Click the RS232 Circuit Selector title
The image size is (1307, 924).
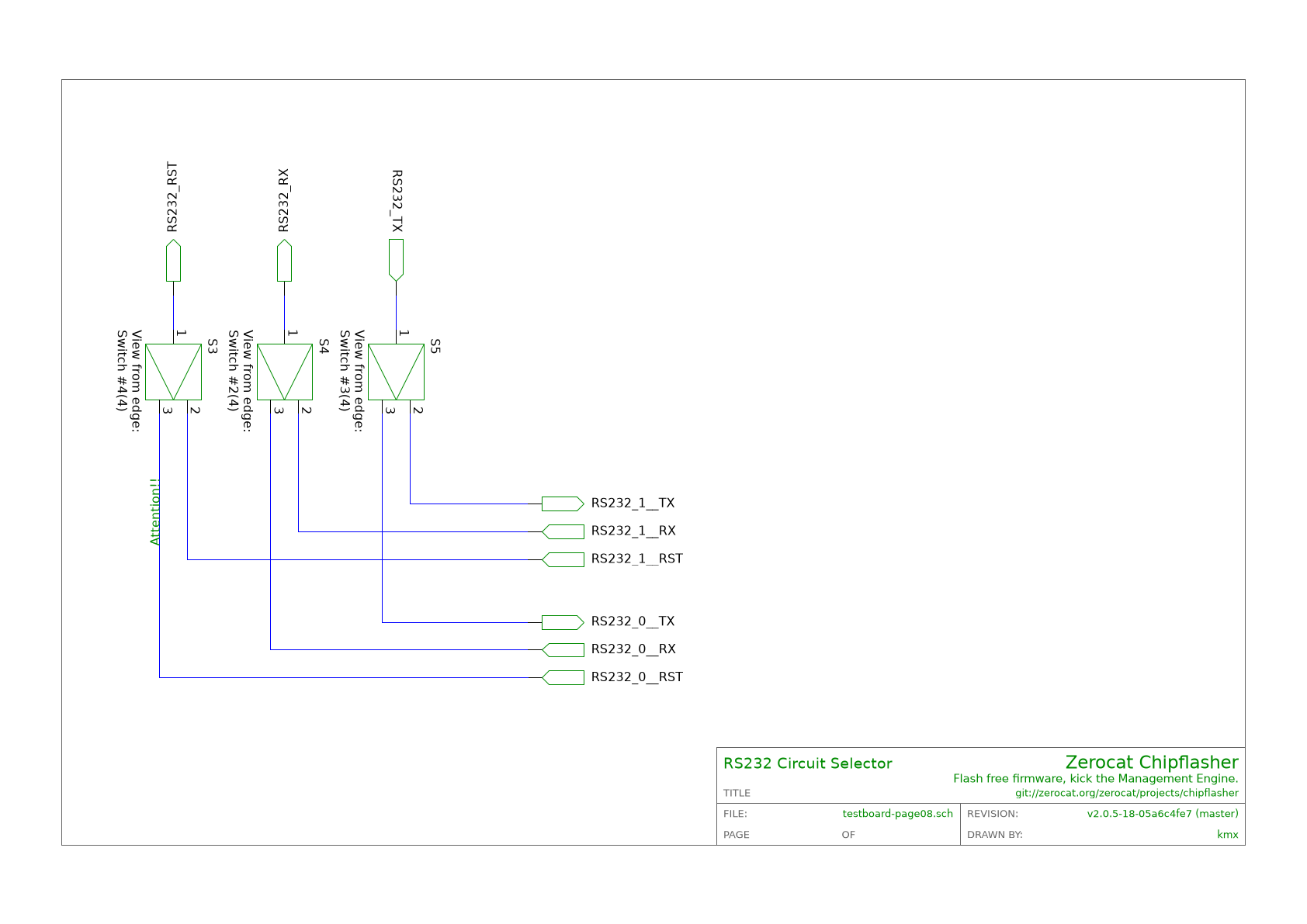808,764
